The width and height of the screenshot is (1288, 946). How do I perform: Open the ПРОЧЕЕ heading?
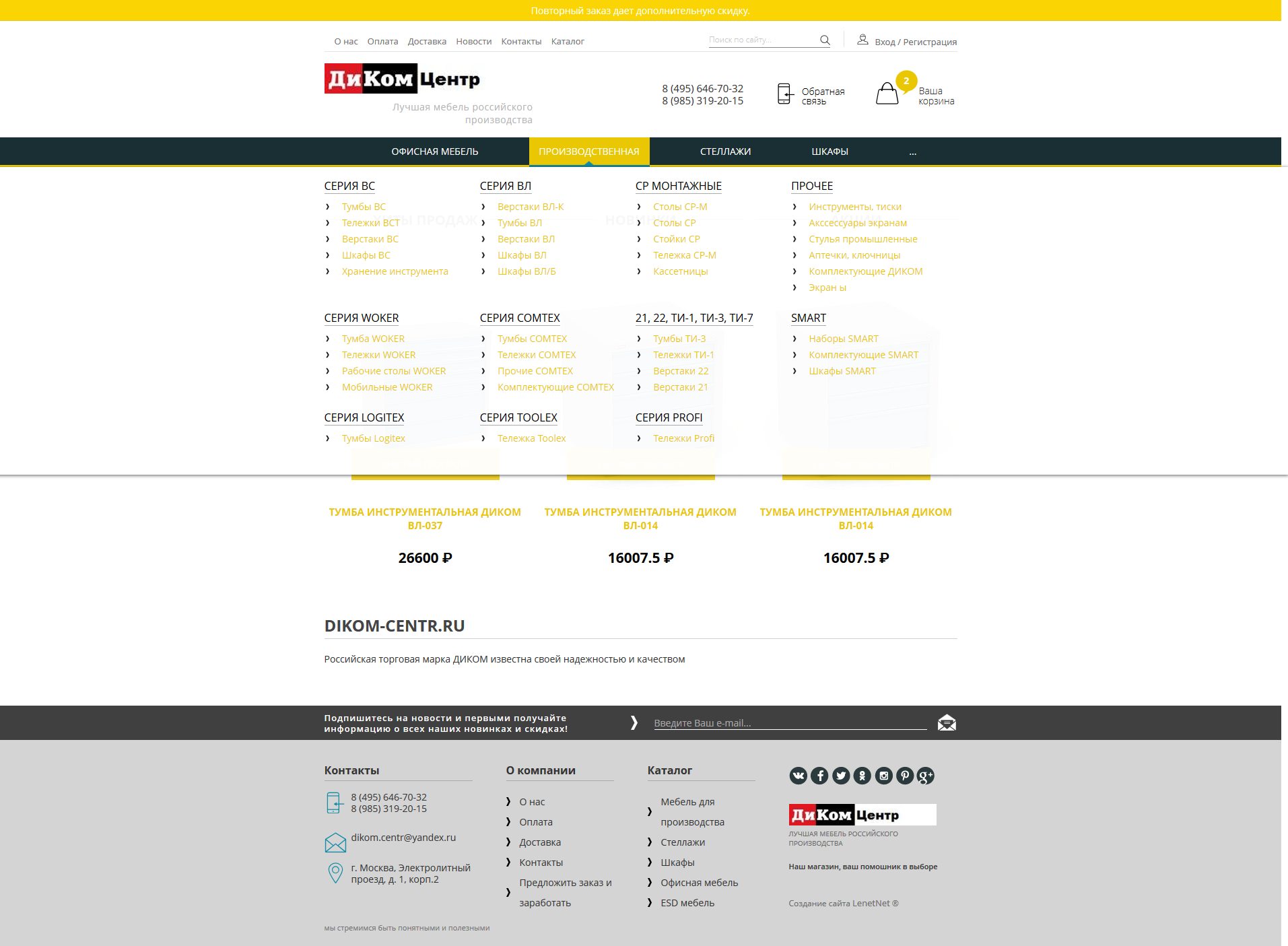[x=812, y=186]
